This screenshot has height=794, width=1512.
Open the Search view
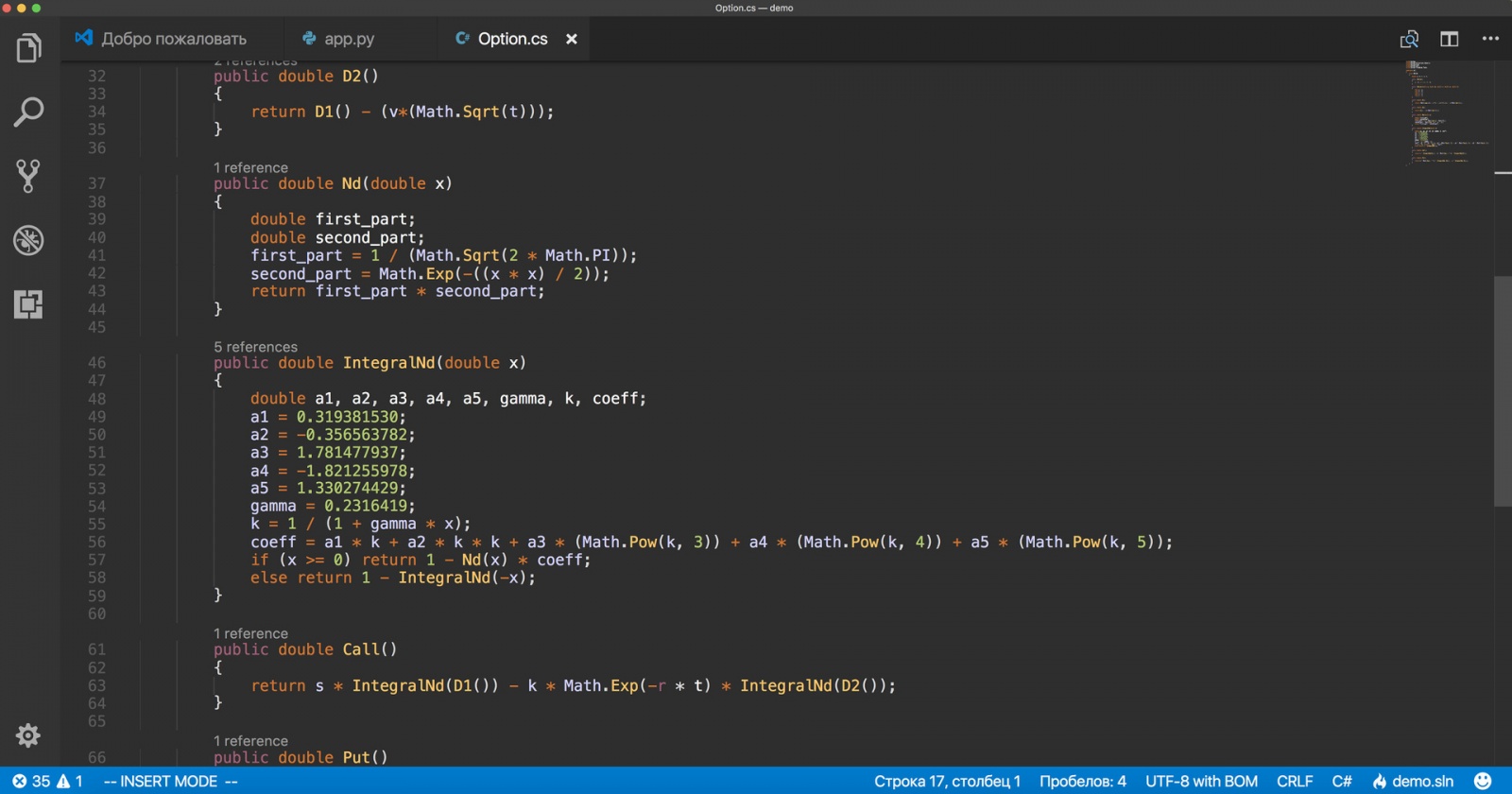(x=28, y=112)
